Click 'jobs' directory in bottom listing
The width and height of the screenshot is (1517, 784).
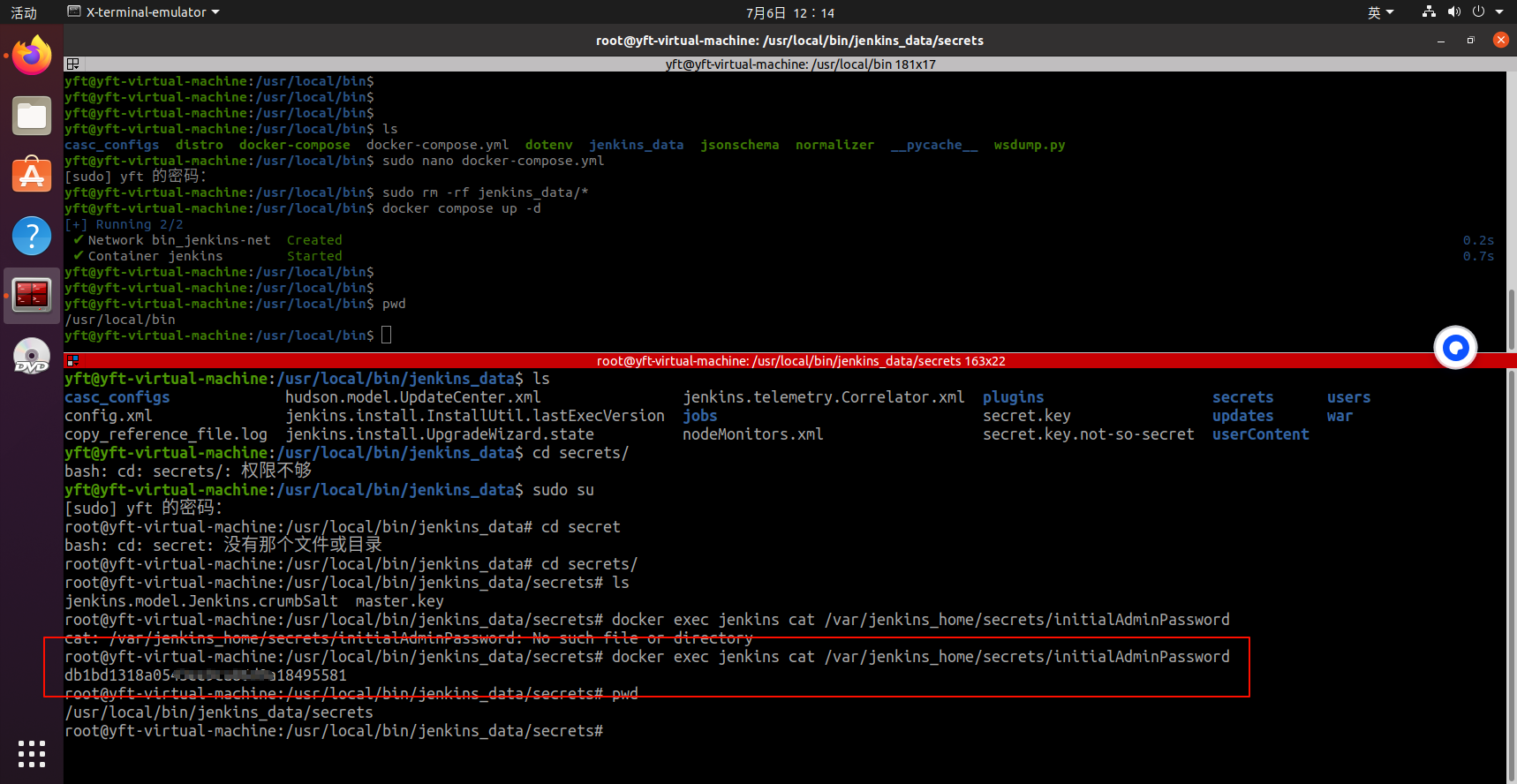(699, 416)
